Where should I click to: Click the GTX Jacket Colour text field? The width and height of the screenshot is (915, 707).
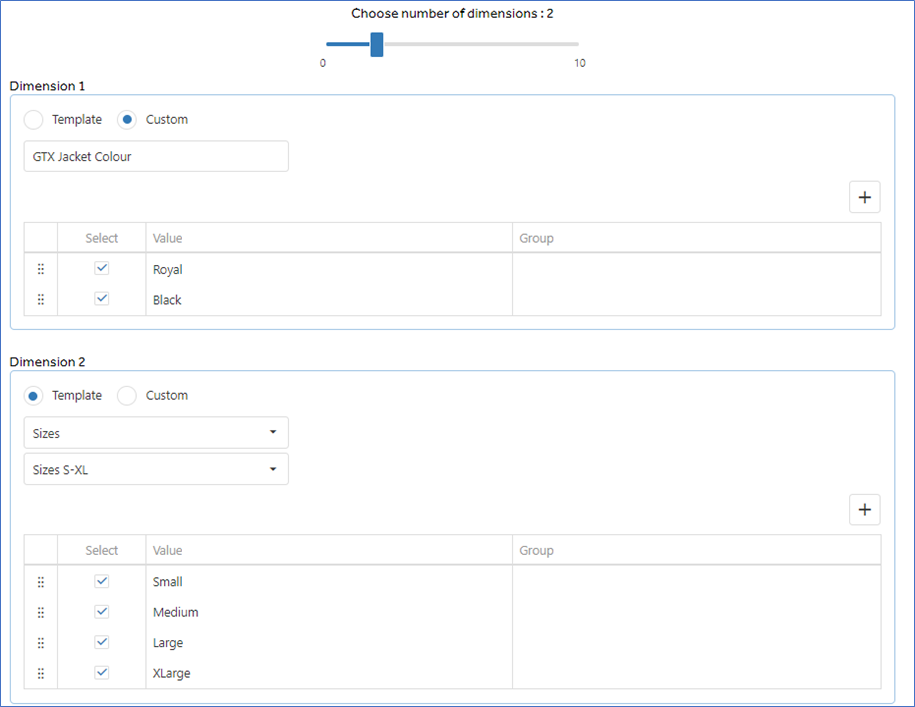pos(156,156)
